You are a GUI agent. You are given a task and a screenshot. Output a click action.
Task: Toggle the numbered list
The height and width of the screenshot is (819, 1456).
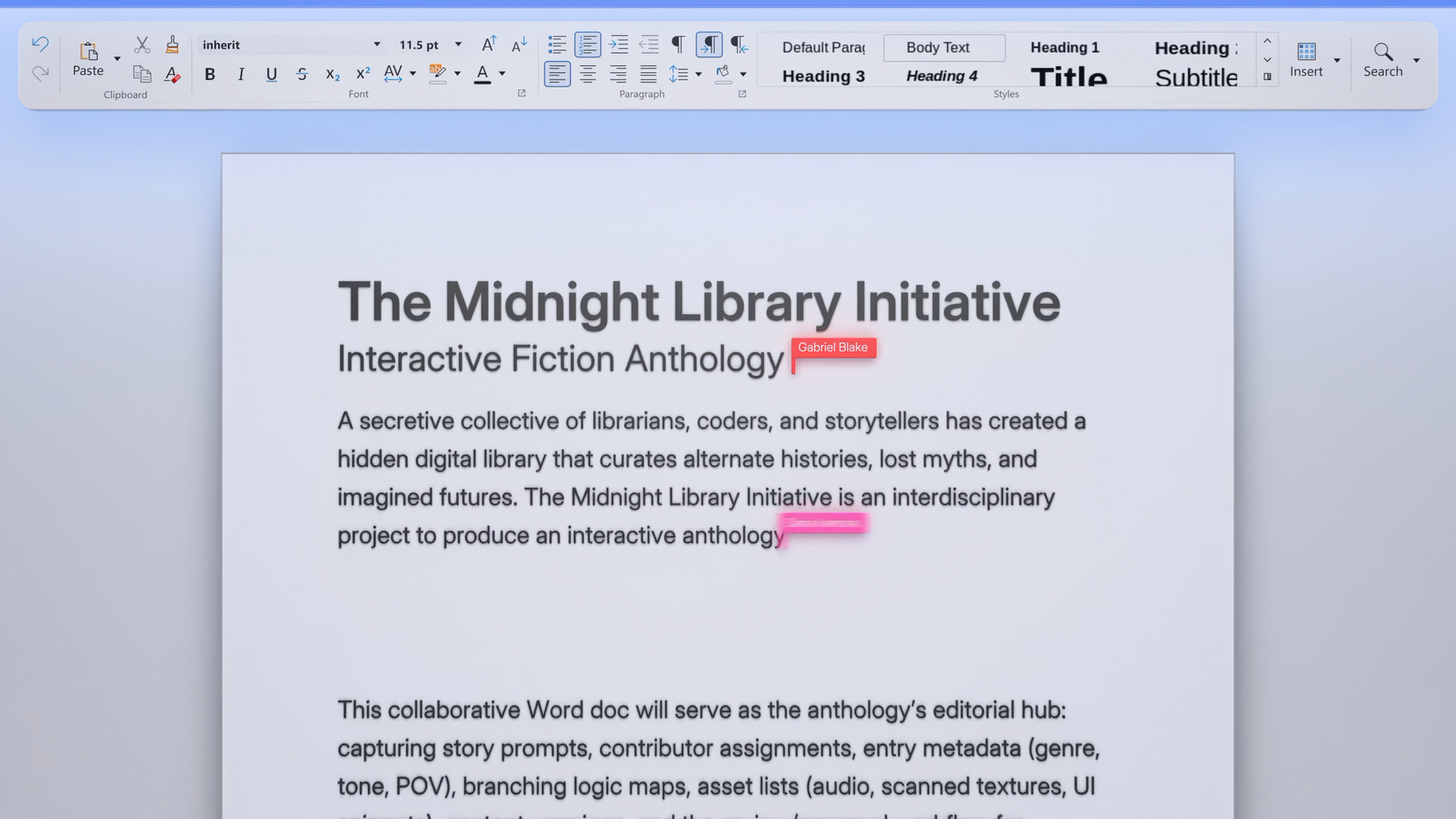click(x=588, y=44)
